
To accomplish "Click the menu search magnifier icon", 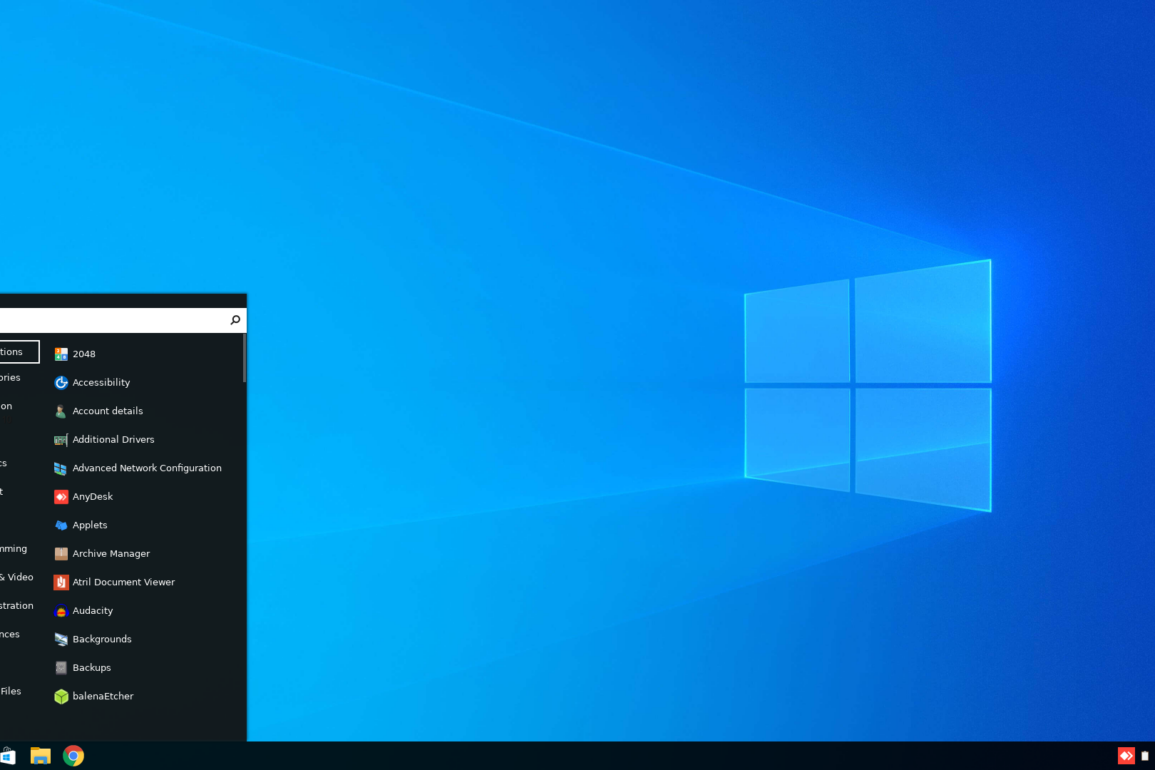I will click(235, 320).
